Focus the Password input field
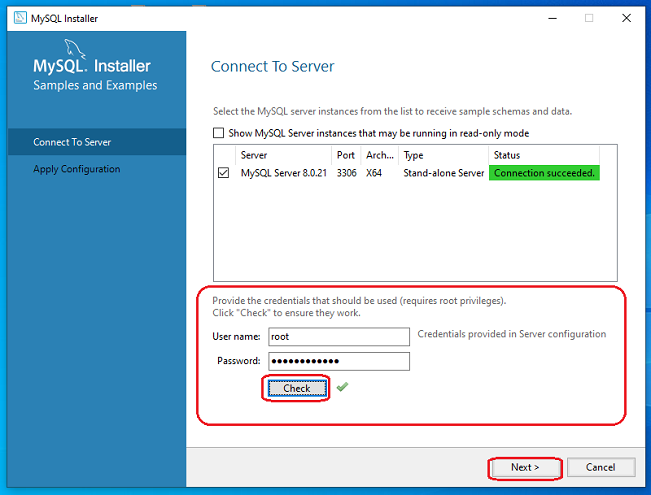Image resolution: width=651 pixels, height=495 pixels. [x=339, y=361]
